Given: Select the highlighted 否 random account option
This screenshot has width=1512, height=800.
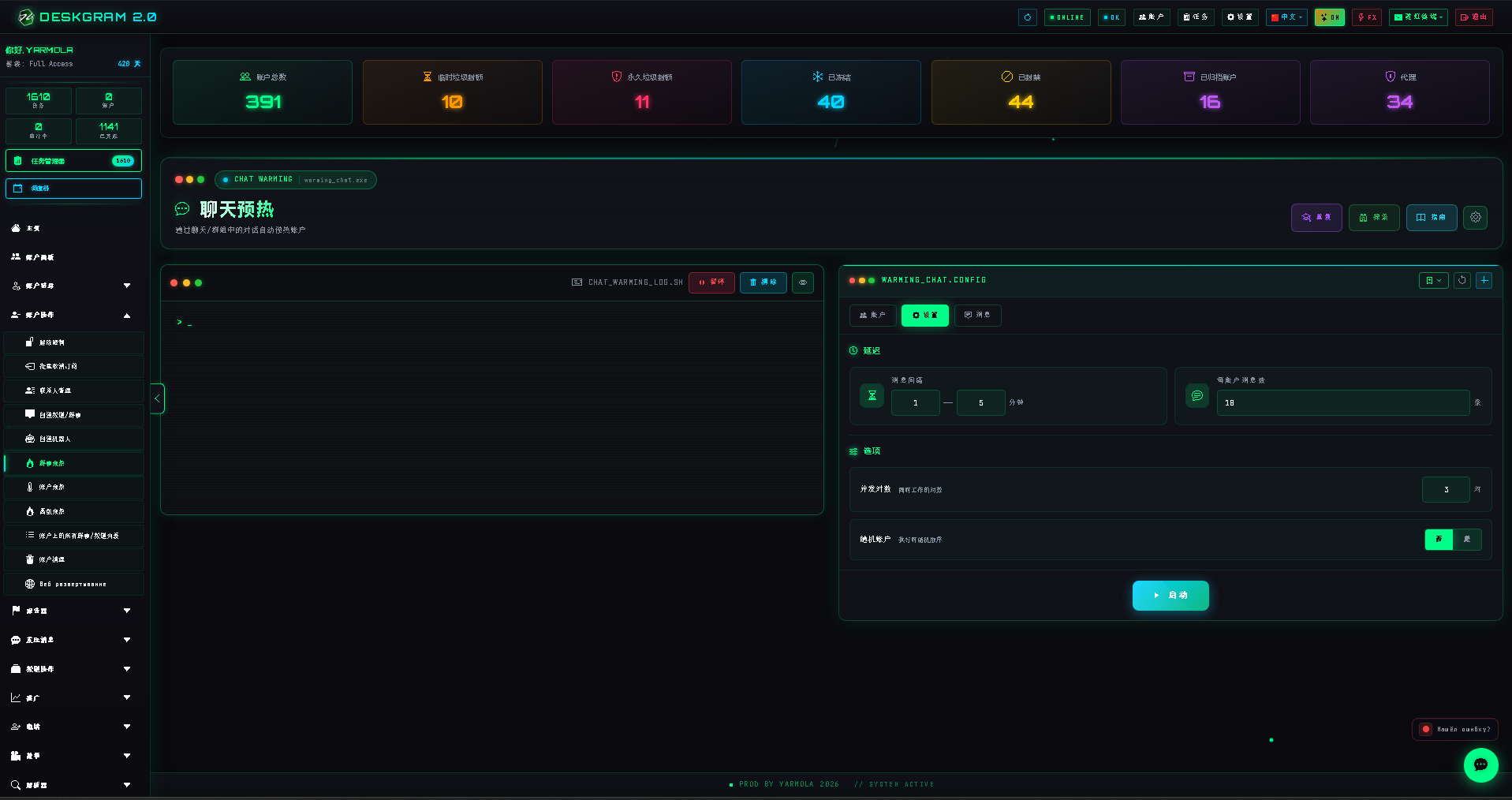Looking at the screenshot, I should (x=1439, y=540).
